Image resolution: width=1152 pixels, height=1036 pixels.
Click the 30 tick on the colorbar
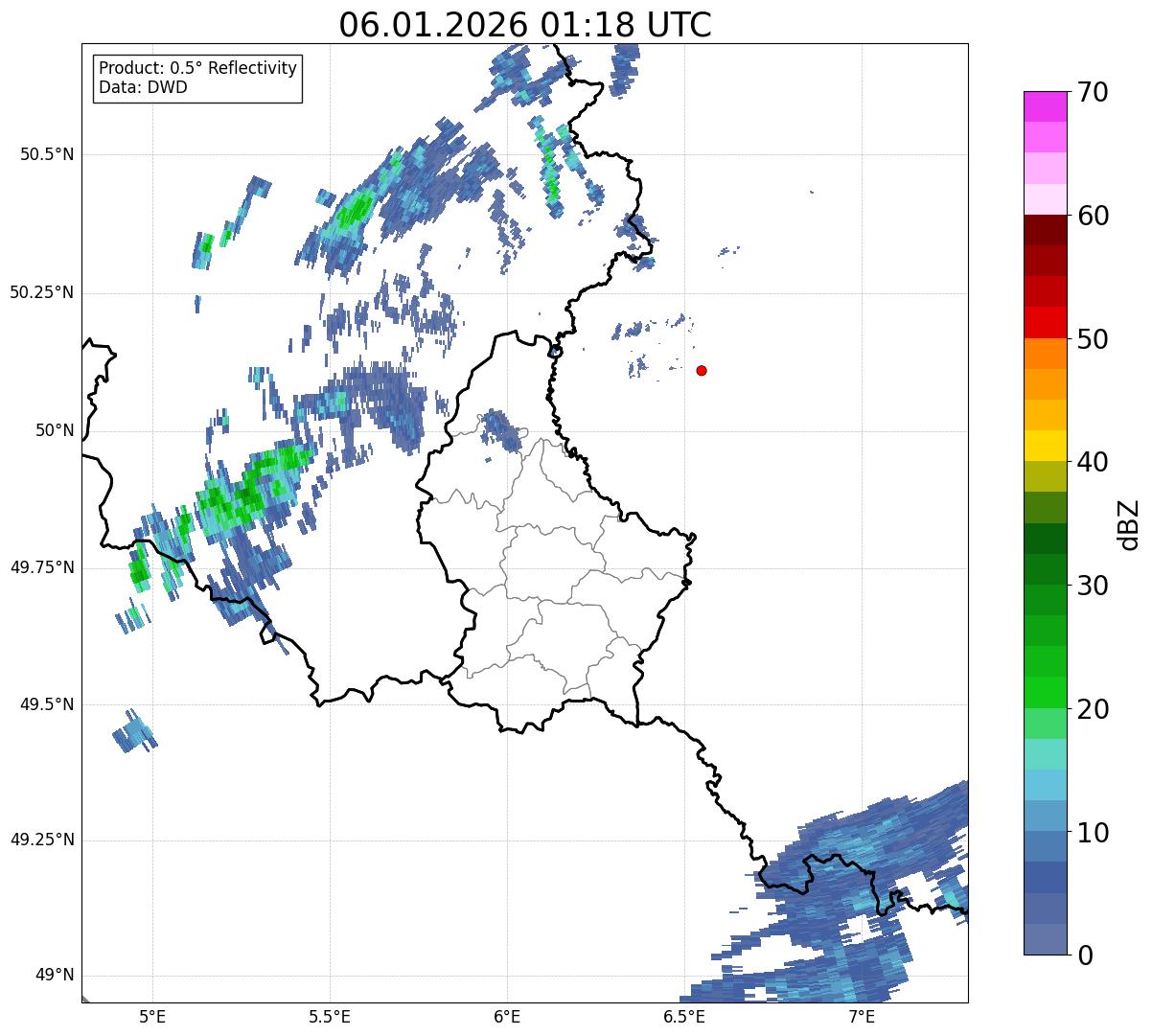point(1092,586)
